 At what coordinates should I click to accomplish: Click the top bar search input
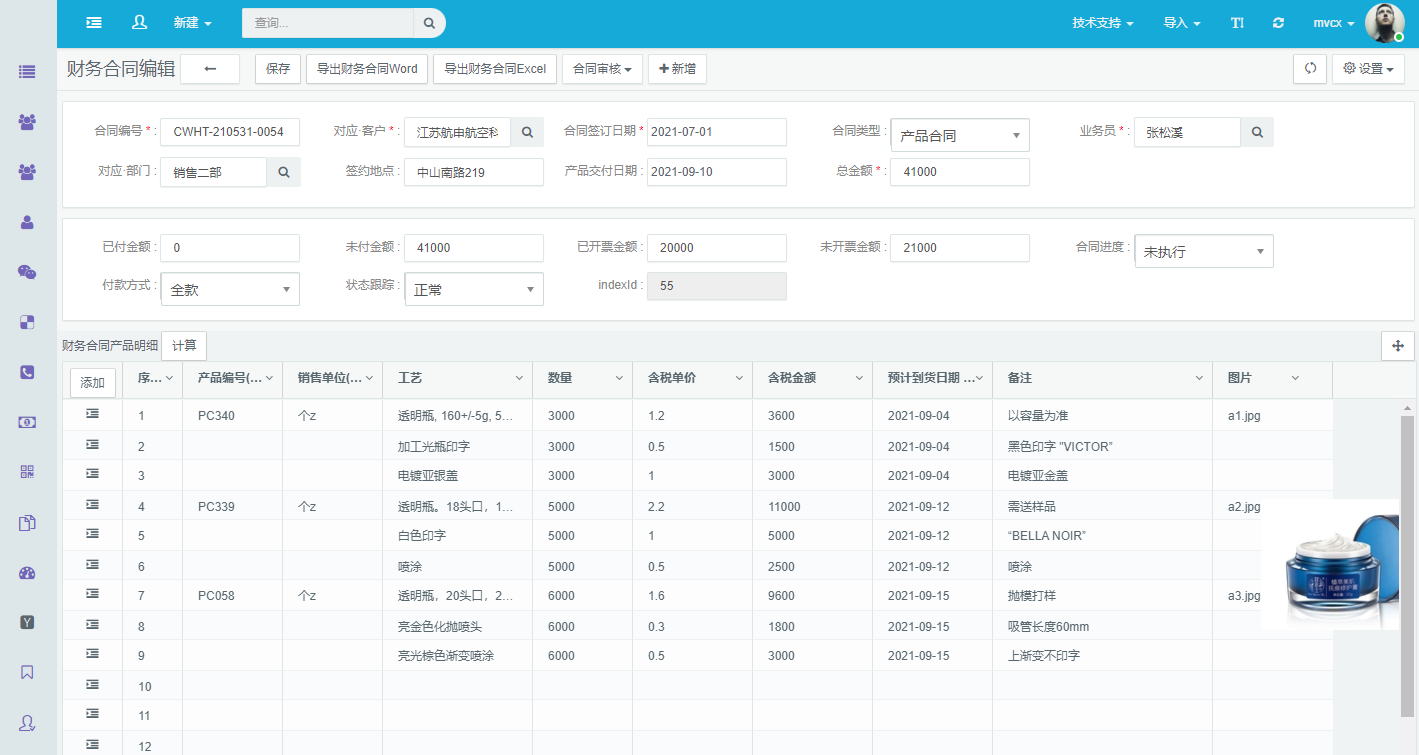[x=328, y=23]
